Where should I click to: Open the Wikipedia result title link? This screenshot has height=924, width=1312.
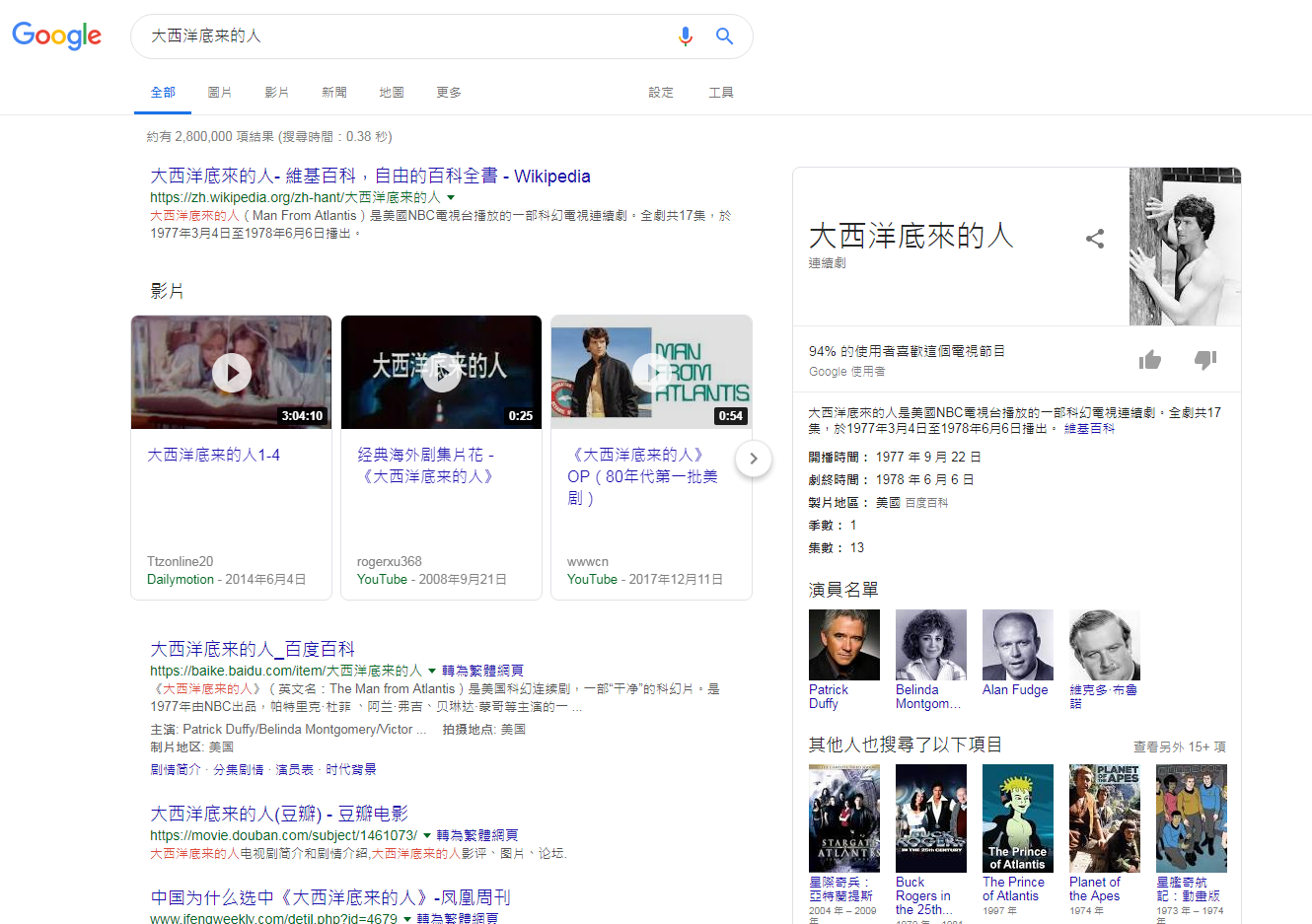point(370,176)
